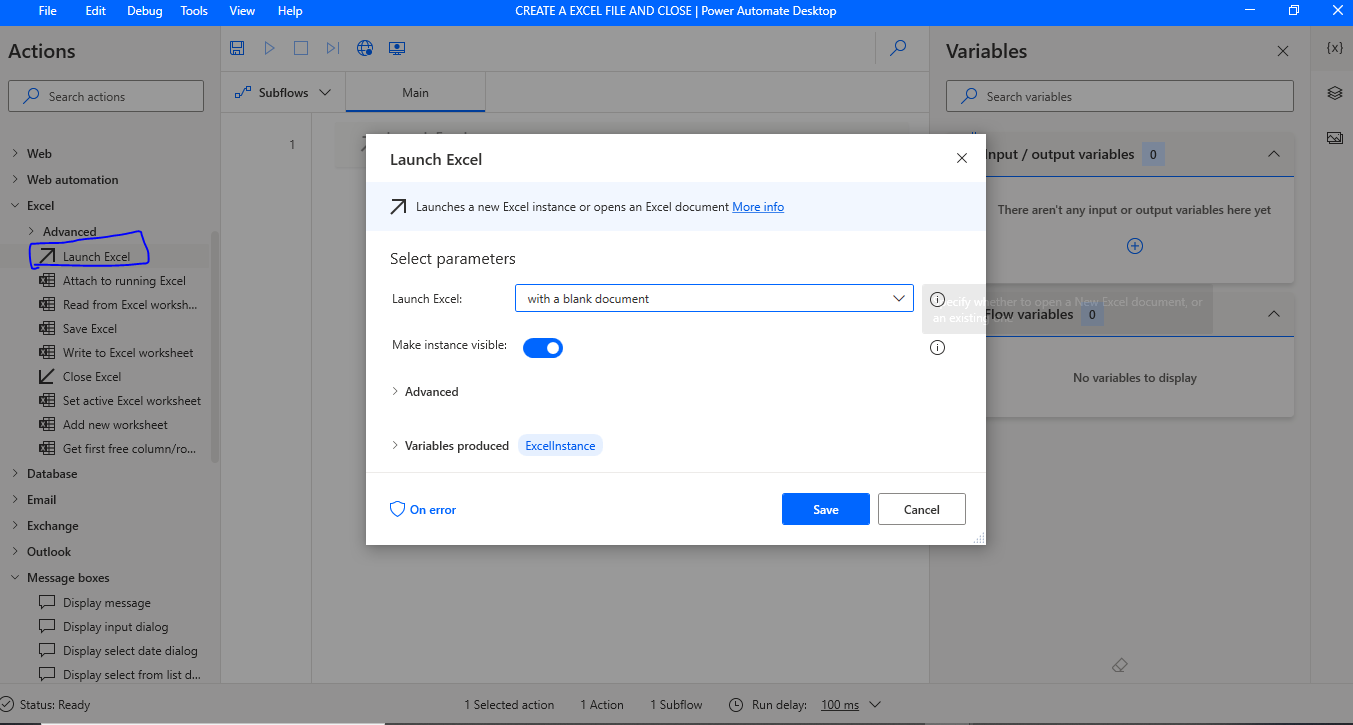Image resolution: width=1353 pixels, height=725 pixels.
Task: Click Run next action icon
Action: tap(333, 48)
